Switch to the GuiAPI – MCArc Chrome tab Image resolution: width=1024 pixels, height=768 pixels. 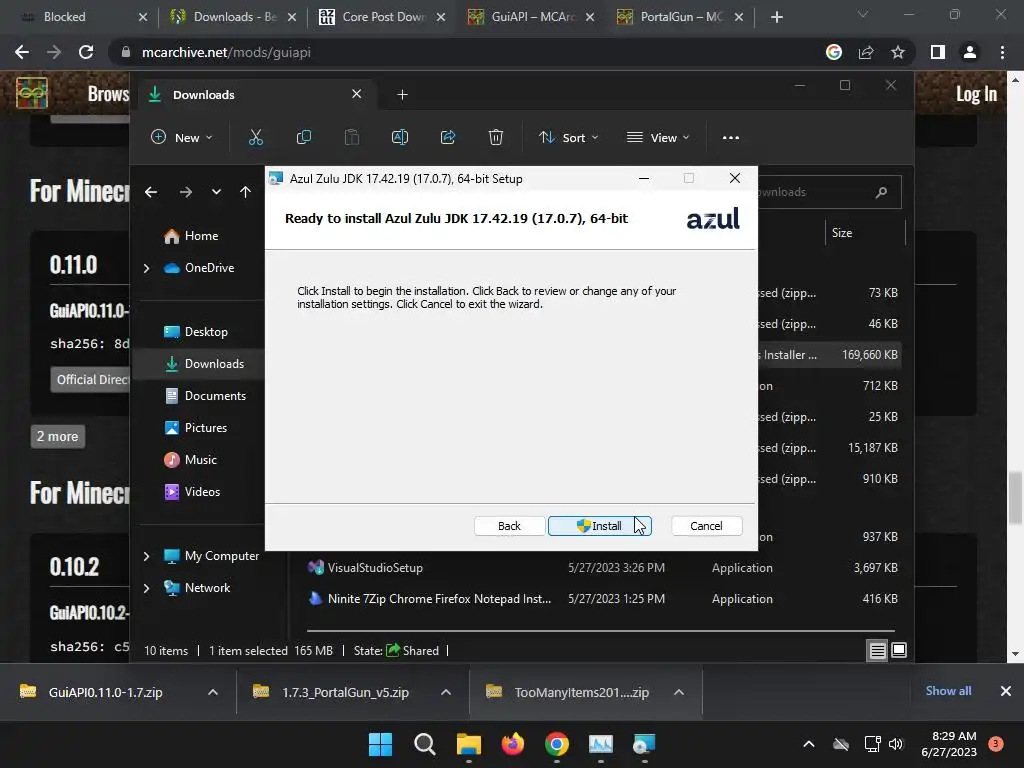(530, 17)
